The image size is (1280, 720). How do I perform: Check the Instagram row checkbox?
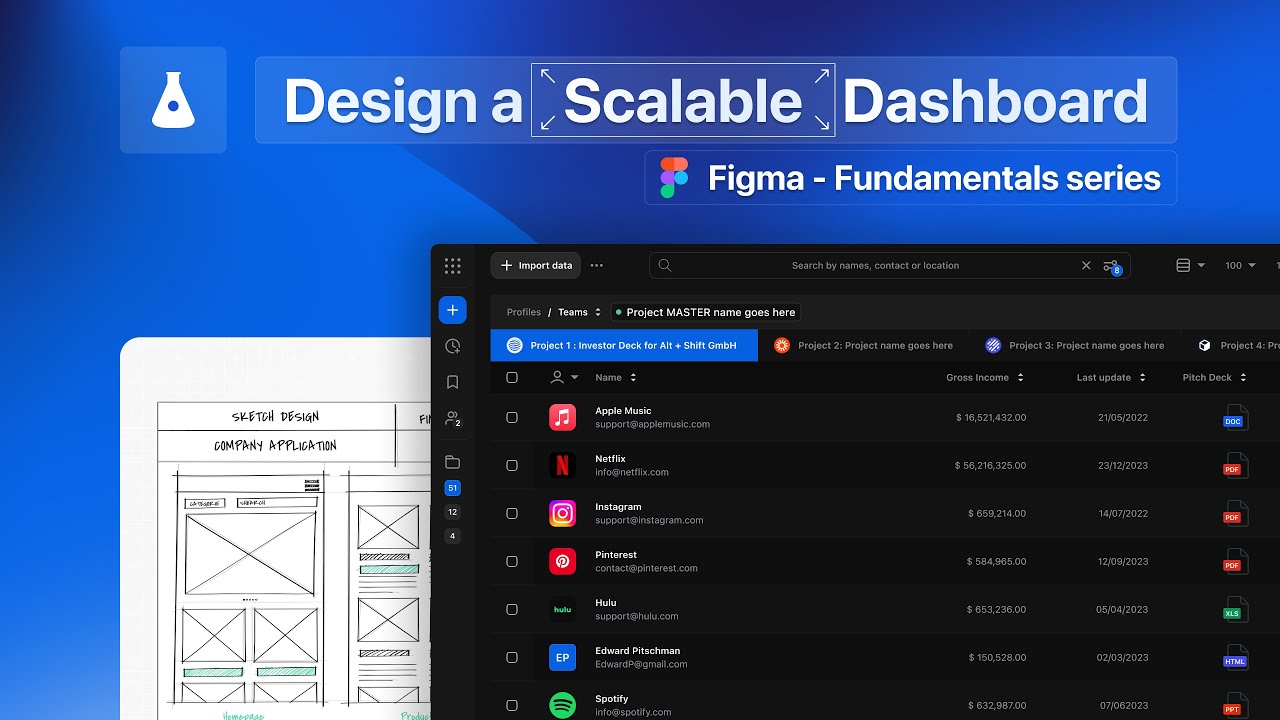(512, 514)
